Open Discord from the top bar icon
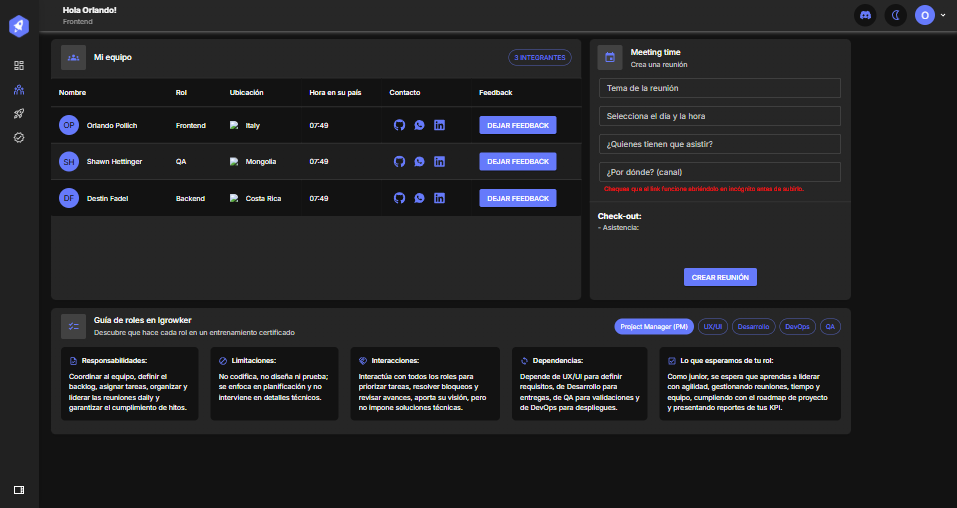957x508 pixels. 865,15
